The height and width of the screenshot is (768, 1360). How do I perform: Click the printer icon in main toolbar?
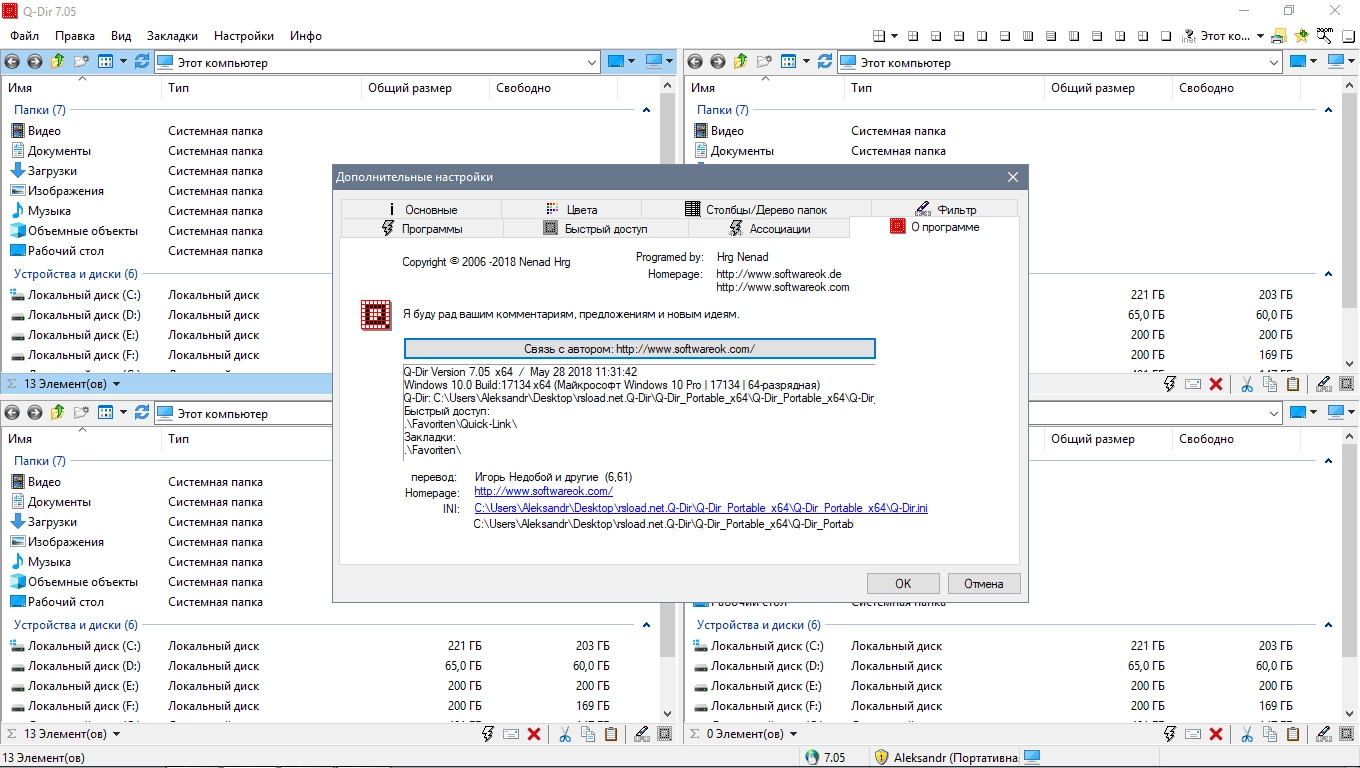click(x=1279, y=36)
